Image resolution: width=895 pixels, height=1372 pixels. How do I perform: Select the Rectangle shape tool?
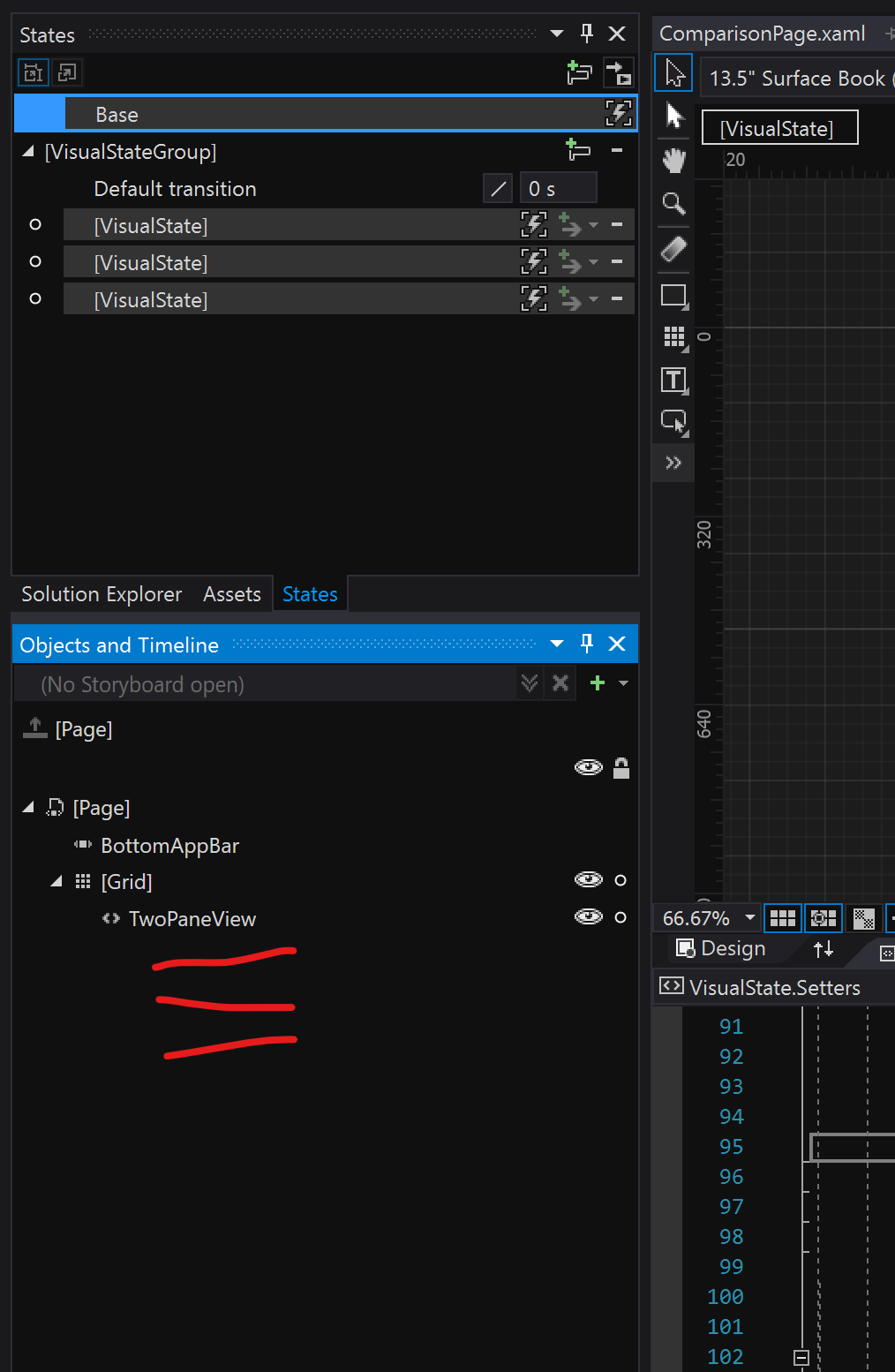coord(674,296)
